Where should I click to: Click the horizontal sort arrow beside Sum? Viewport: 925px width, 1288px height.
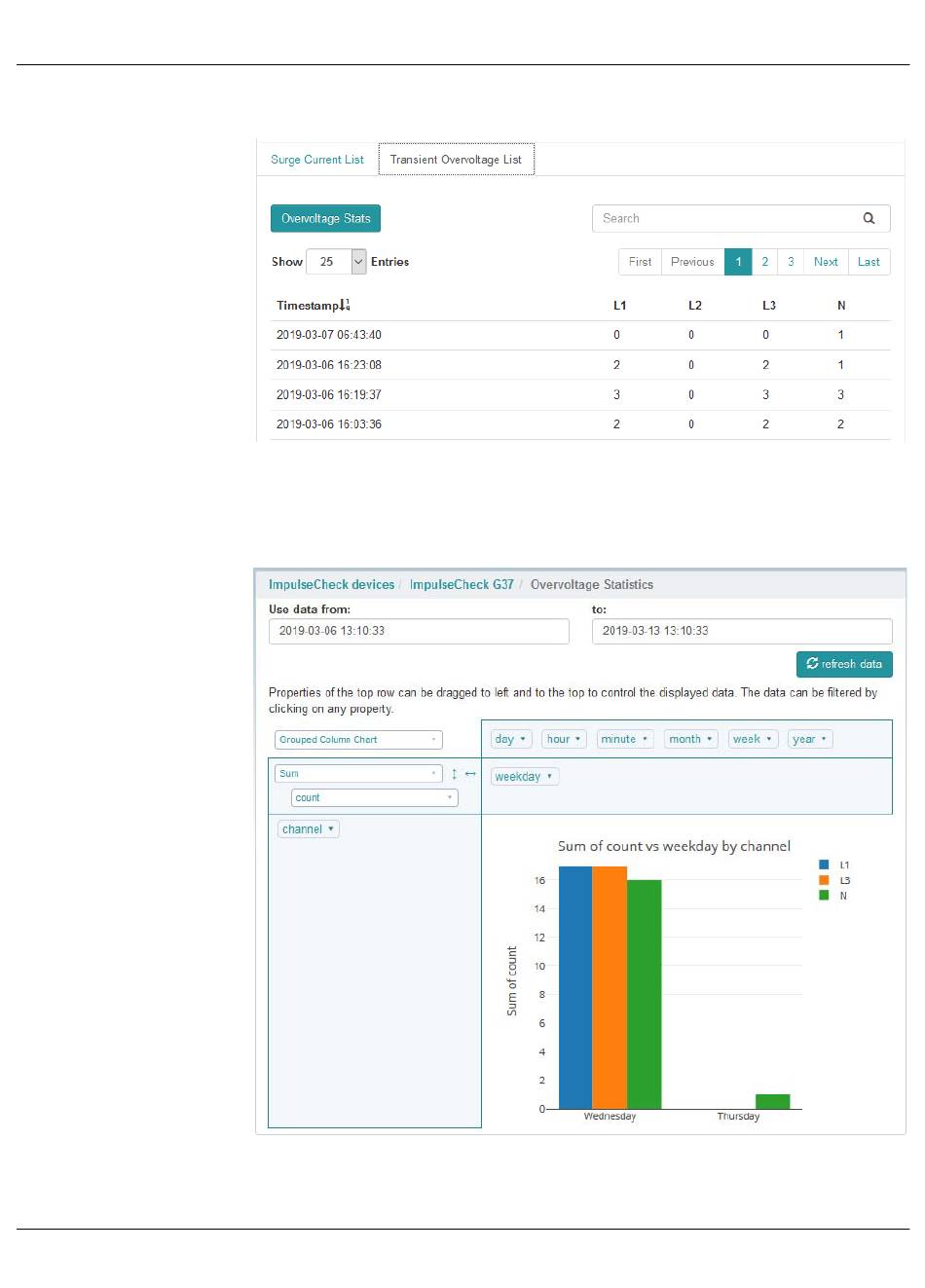pos(470,774)
